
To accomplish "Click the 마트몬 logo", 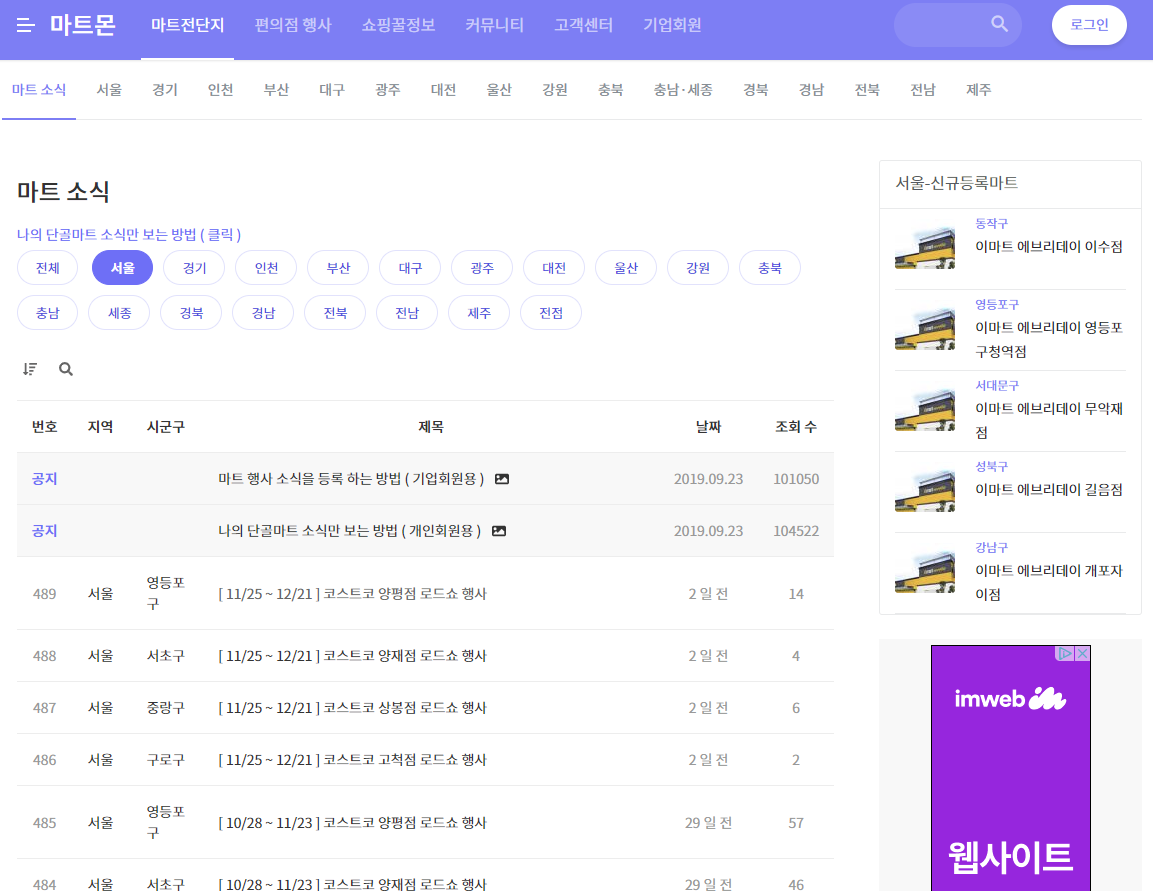I will click(x=84, y=26).
